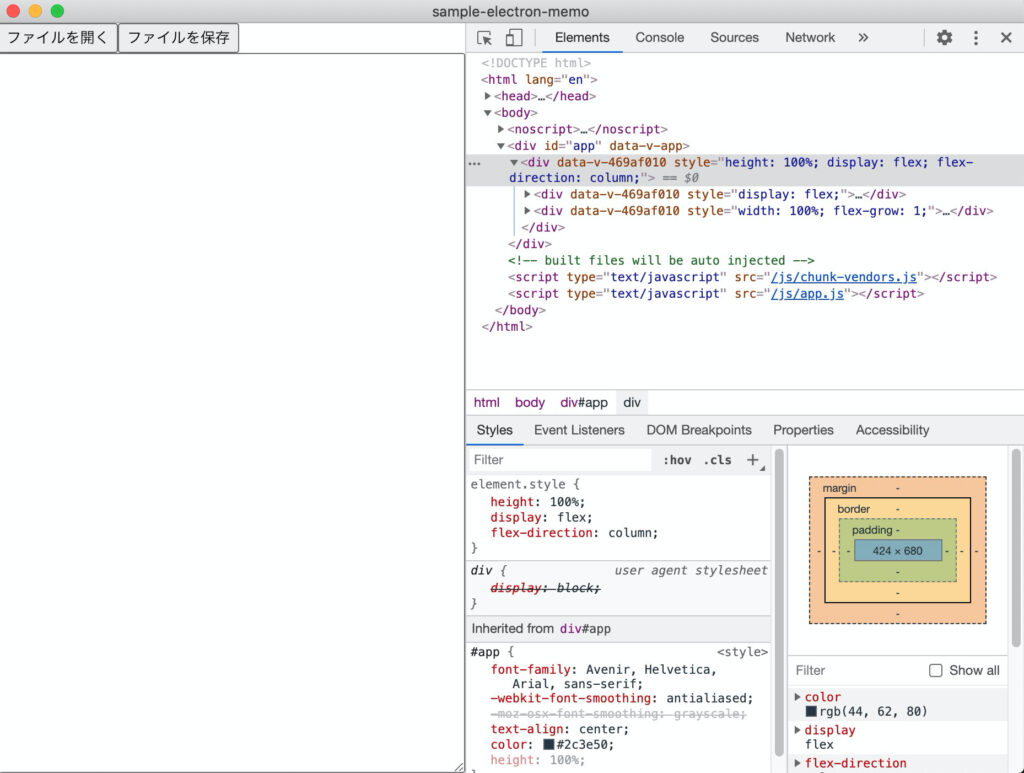
Task: Toggle the .cls class editor button
Action: click(x=717, y=460)
